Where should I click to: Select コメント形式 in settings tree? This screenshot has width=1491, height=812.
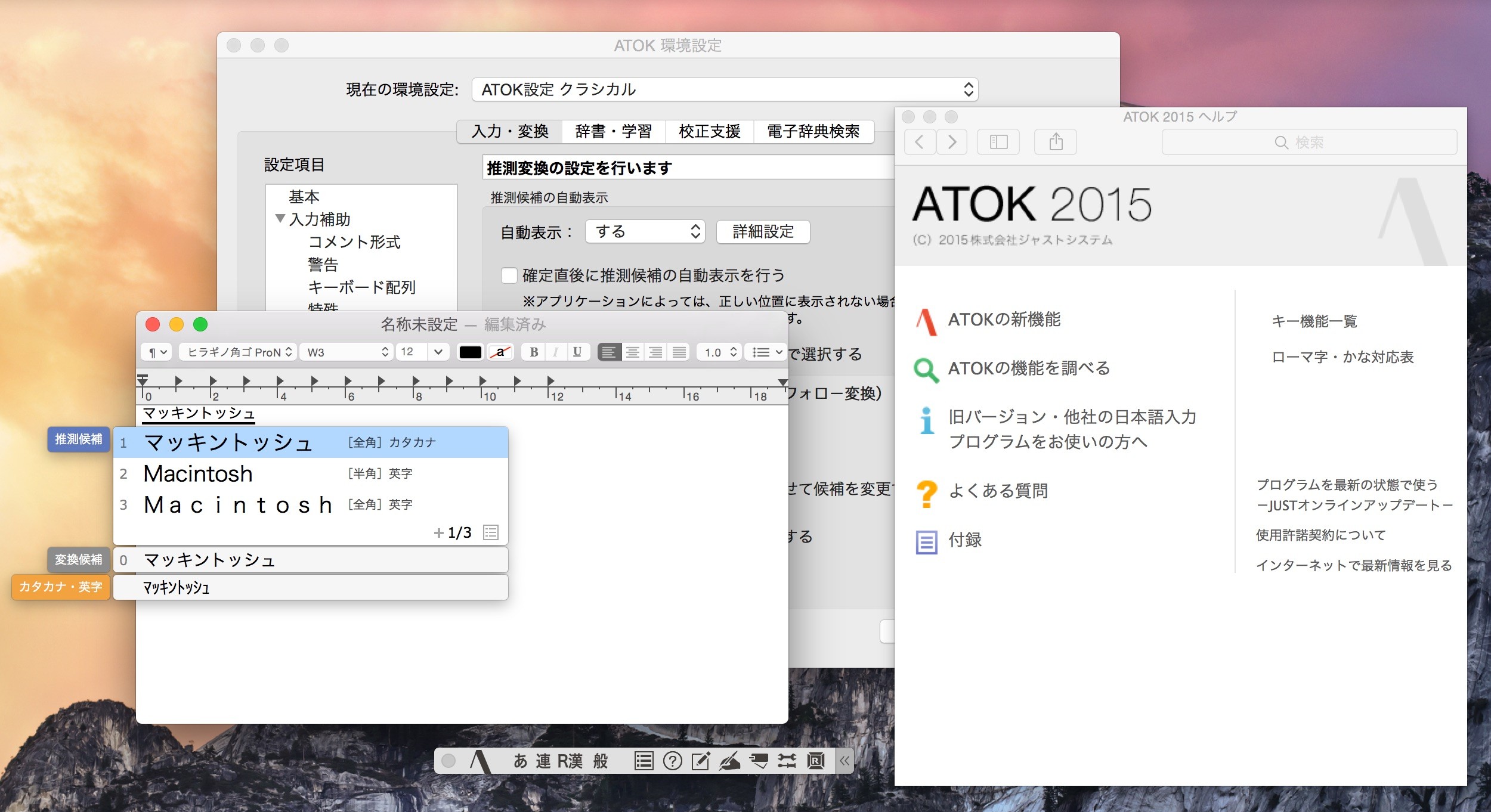[354, 241]
